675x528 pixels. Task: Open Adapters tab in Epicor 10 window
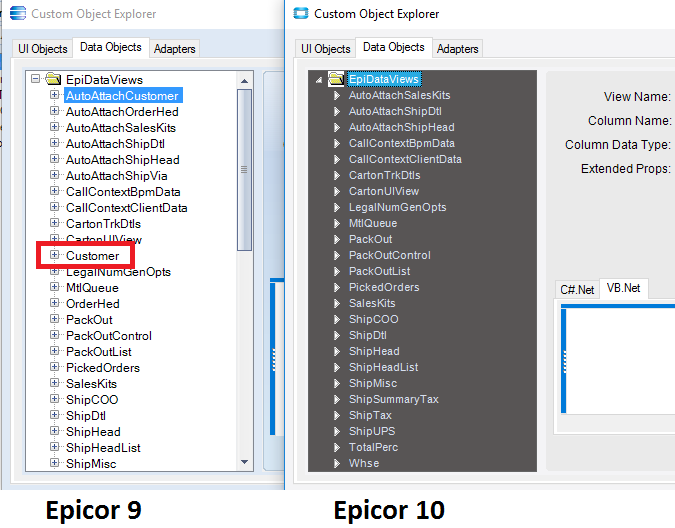pos(457,49)
